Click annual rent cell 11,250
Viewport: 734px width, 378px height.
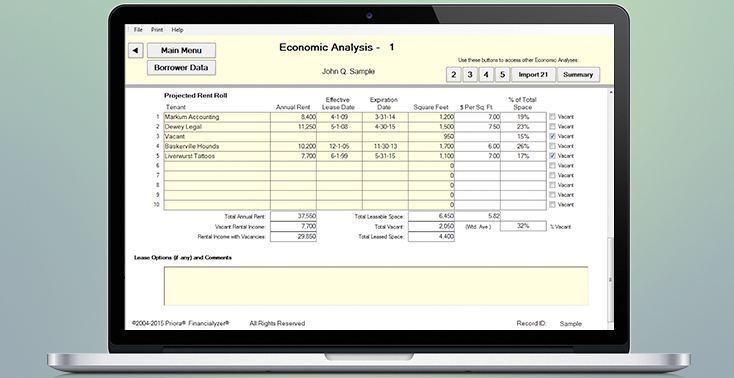click(294, 127)
